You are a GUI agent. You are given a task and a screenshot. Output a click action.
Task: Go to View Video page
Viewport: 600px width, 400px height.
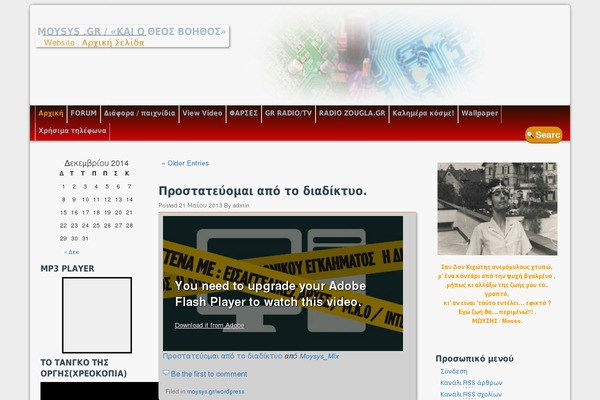[x=202, y=113]
